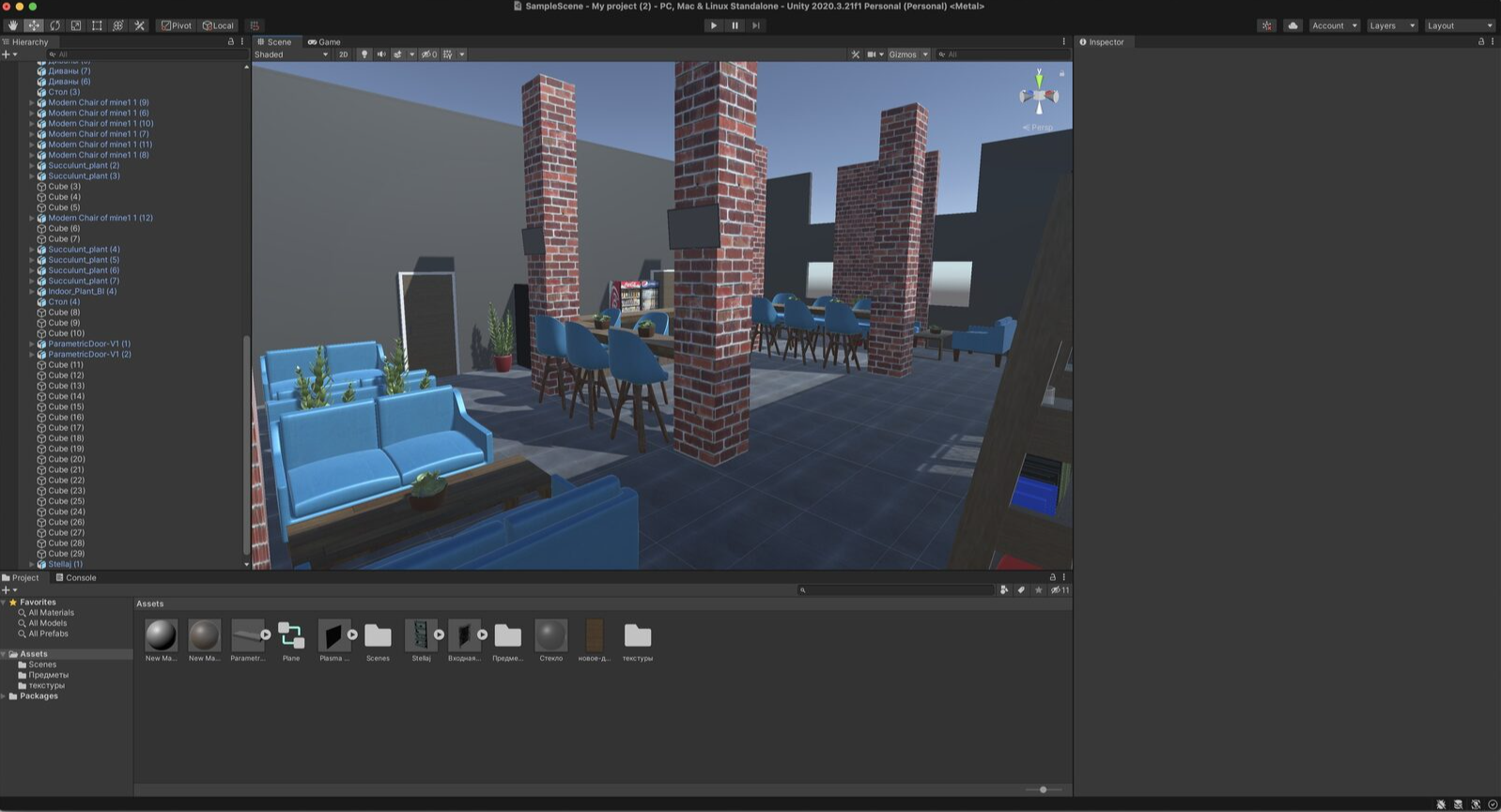This screenshot has height=812, width=1501.
Task: Open the Layers dropdown
Action: (1391, 25)
